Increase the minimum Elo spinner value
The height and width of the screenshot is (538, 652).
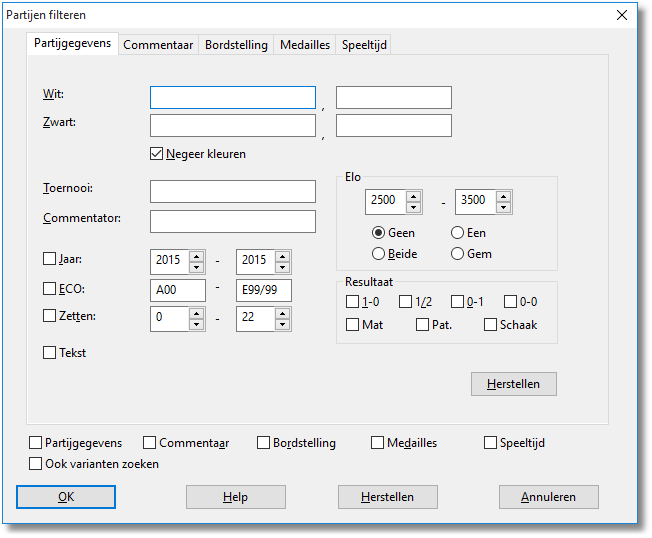pos(413,196)
